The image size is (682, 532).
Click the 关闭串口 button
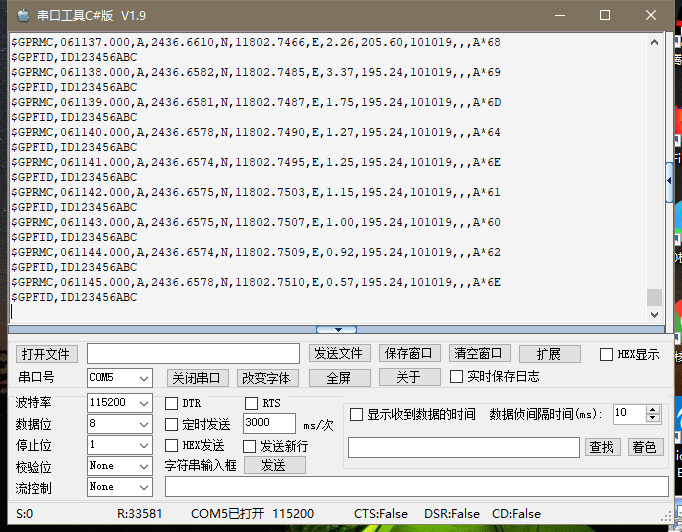click(196, 378)
